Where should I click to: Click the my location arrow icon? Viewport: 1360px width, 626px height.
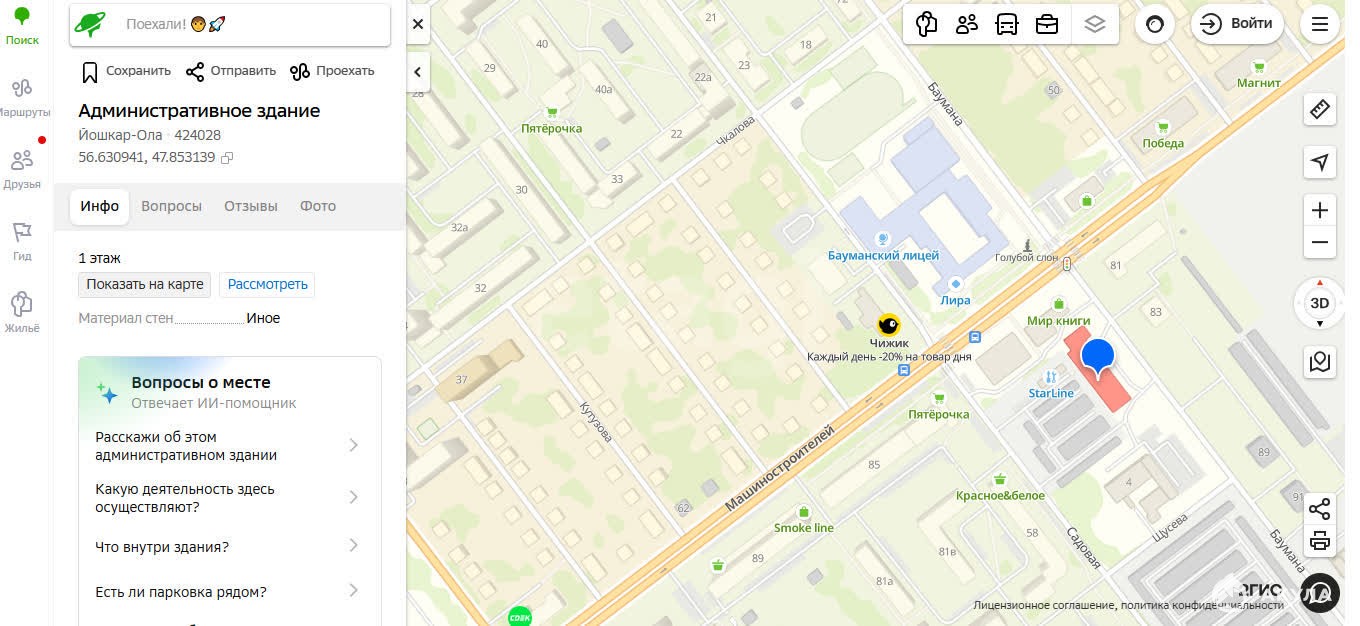[x=1320, y=162]
